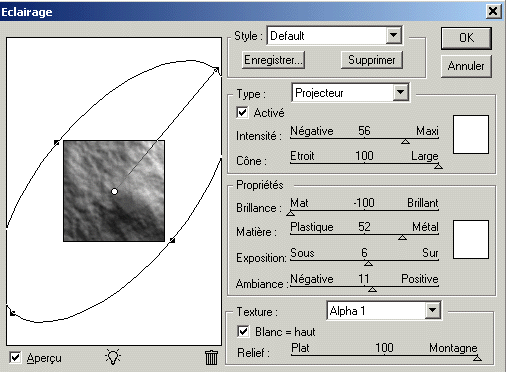
Task: Click the lower-right ellipse handle near preview image
Action: coord(172,240)
